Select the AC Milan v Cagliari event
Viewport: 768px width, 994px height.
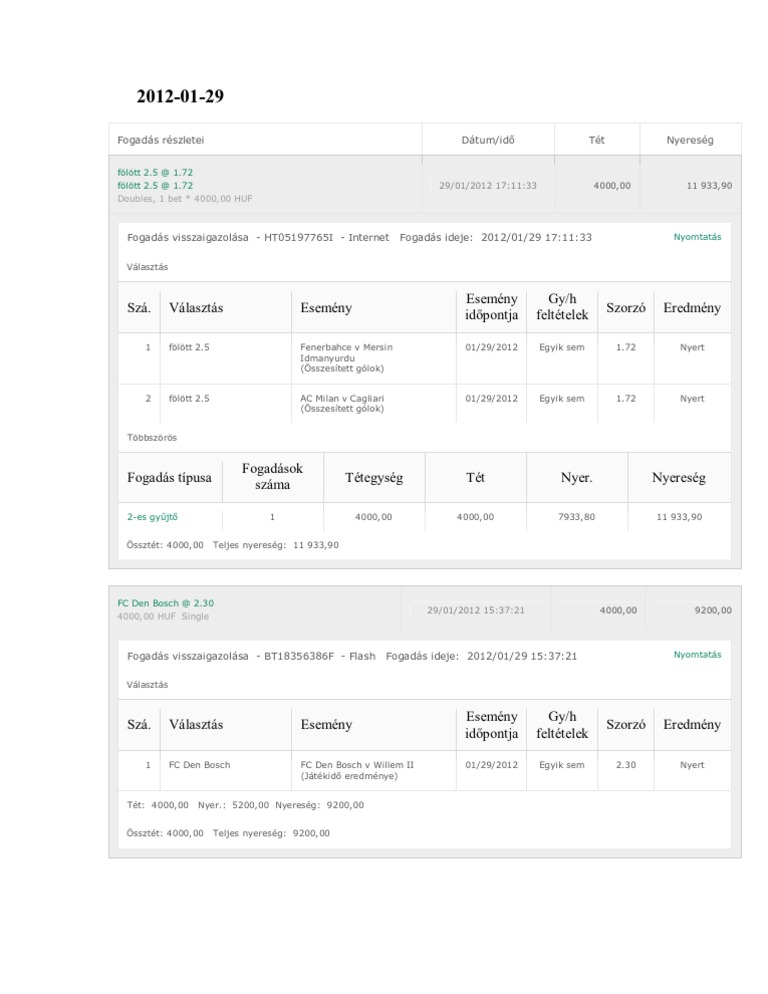pos(342,403)
